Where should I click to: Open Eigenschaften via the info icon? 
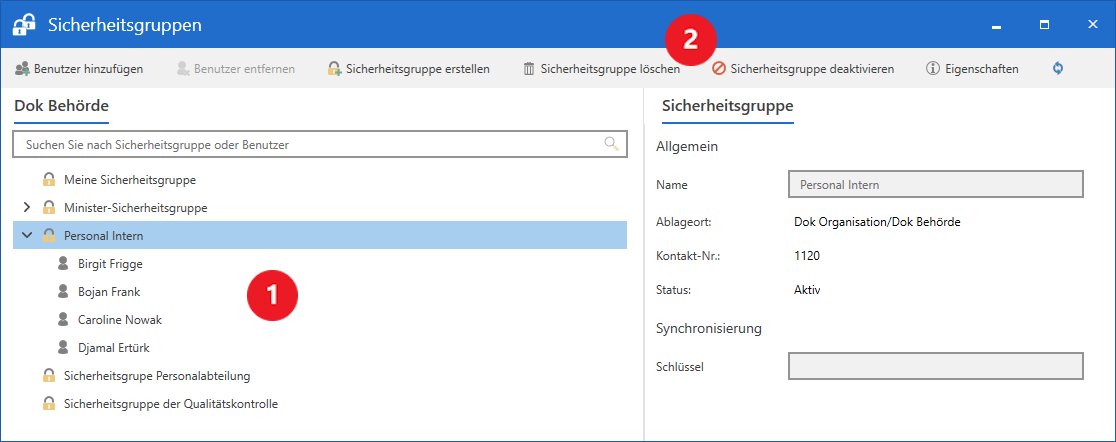click(932, 69)
